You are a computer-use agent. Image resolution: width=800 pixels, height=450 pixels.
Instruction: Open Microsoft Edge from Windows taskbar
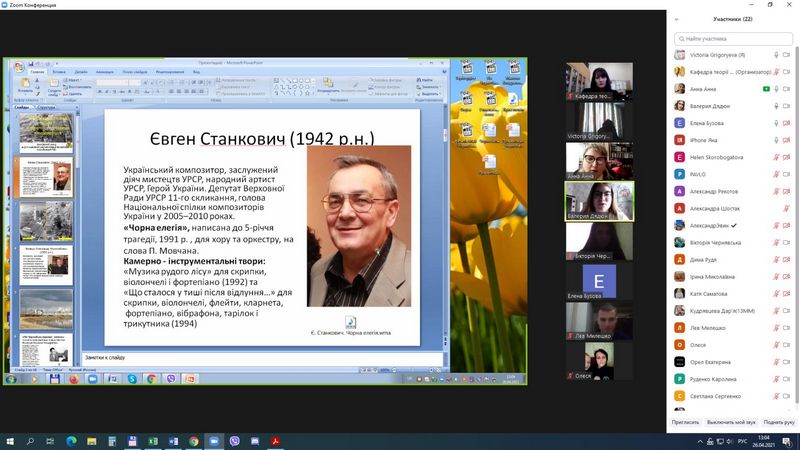point(71,441)
